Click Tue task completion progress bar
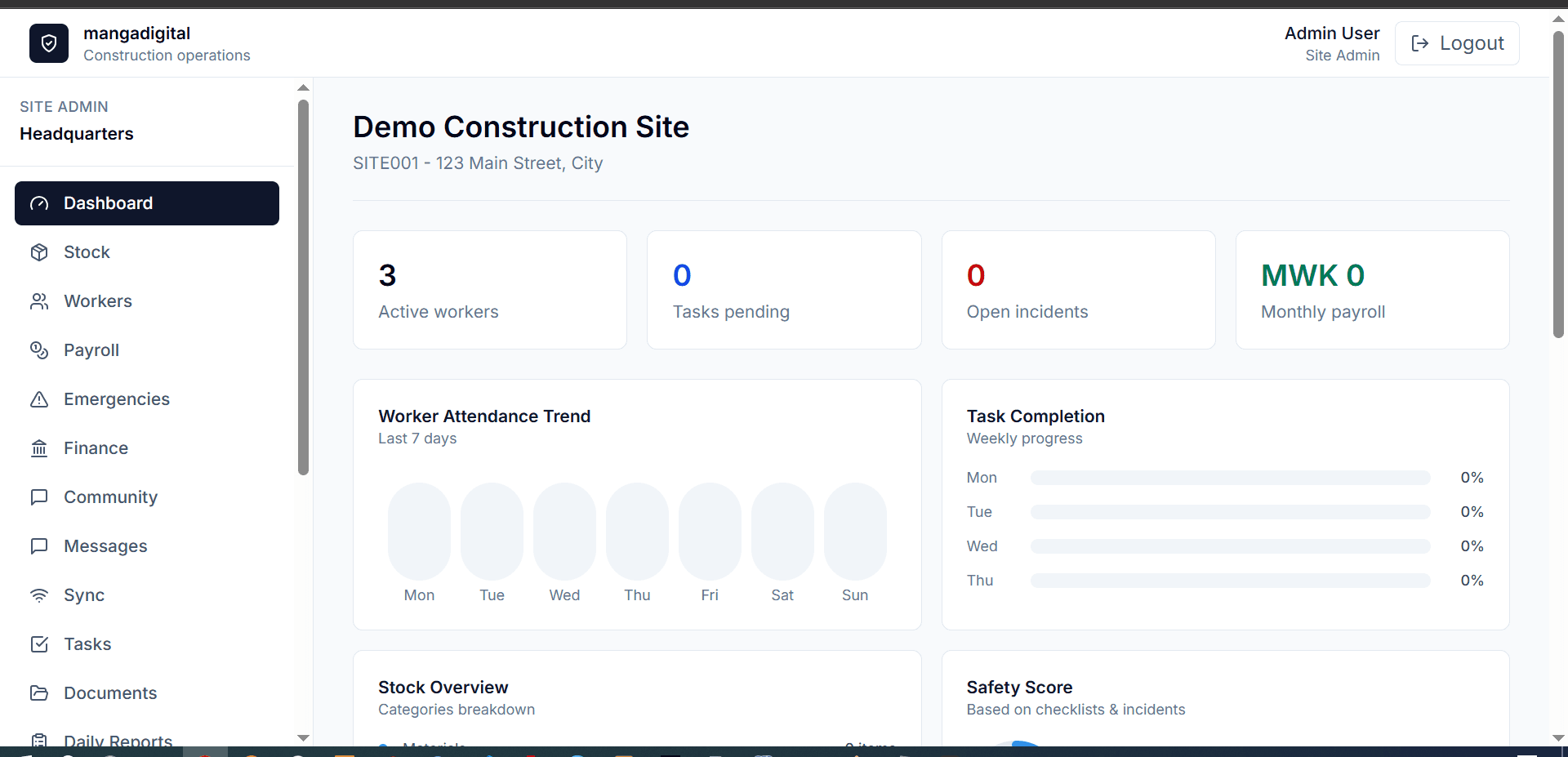This screenshot has width=1568, height=757. point(1231,512)
